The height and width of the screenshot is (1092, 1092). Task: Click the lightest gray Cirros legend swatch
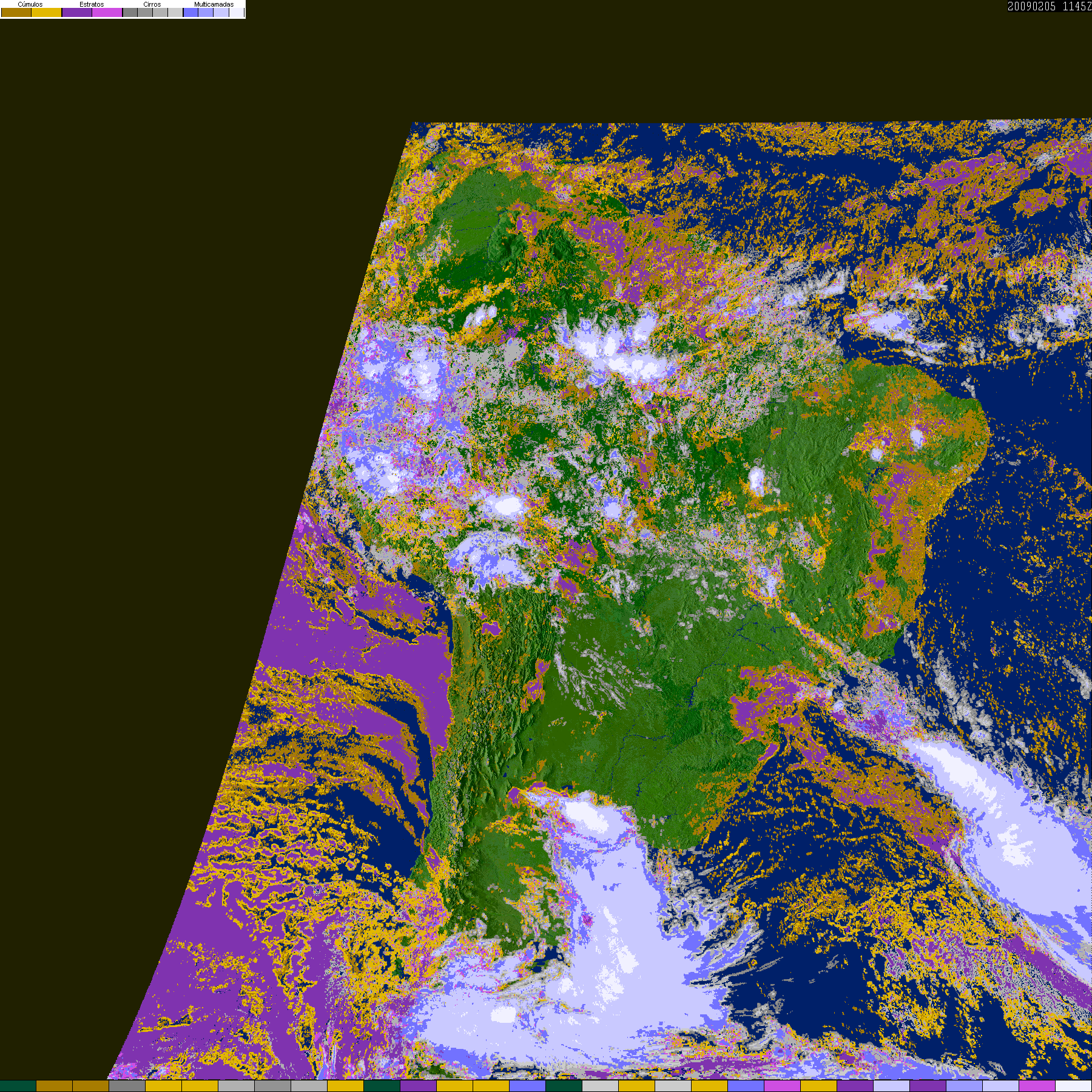175,12
